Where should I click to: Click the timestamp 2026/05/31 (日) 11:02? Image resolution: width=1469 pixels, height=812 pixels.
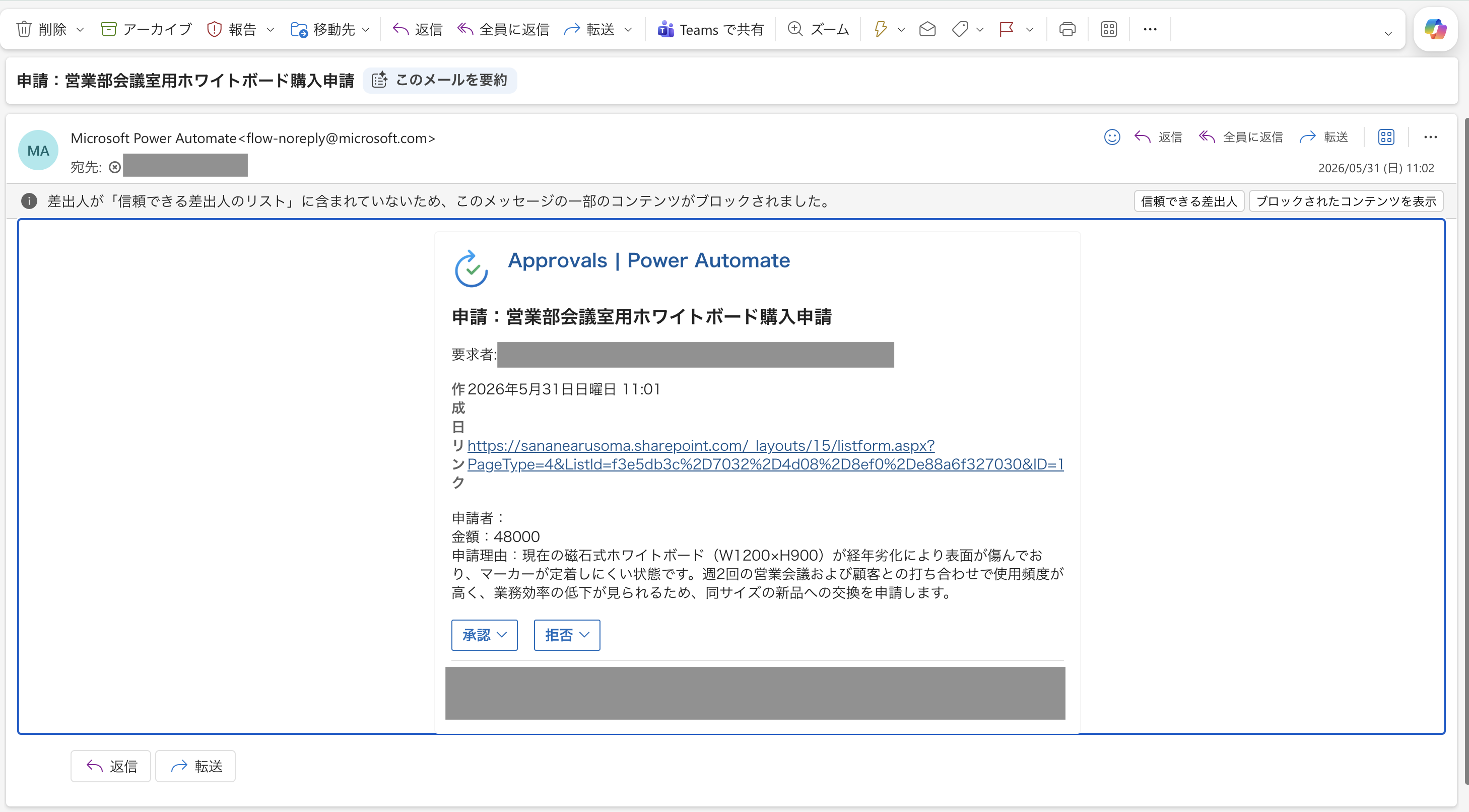(x=1376, y=168)
